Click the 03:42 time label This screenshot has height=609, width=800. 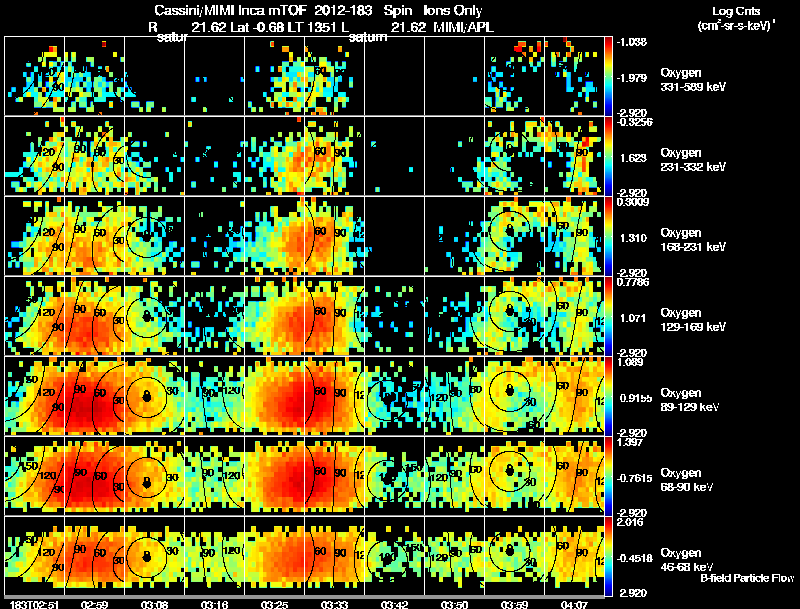tap(394, 605)
